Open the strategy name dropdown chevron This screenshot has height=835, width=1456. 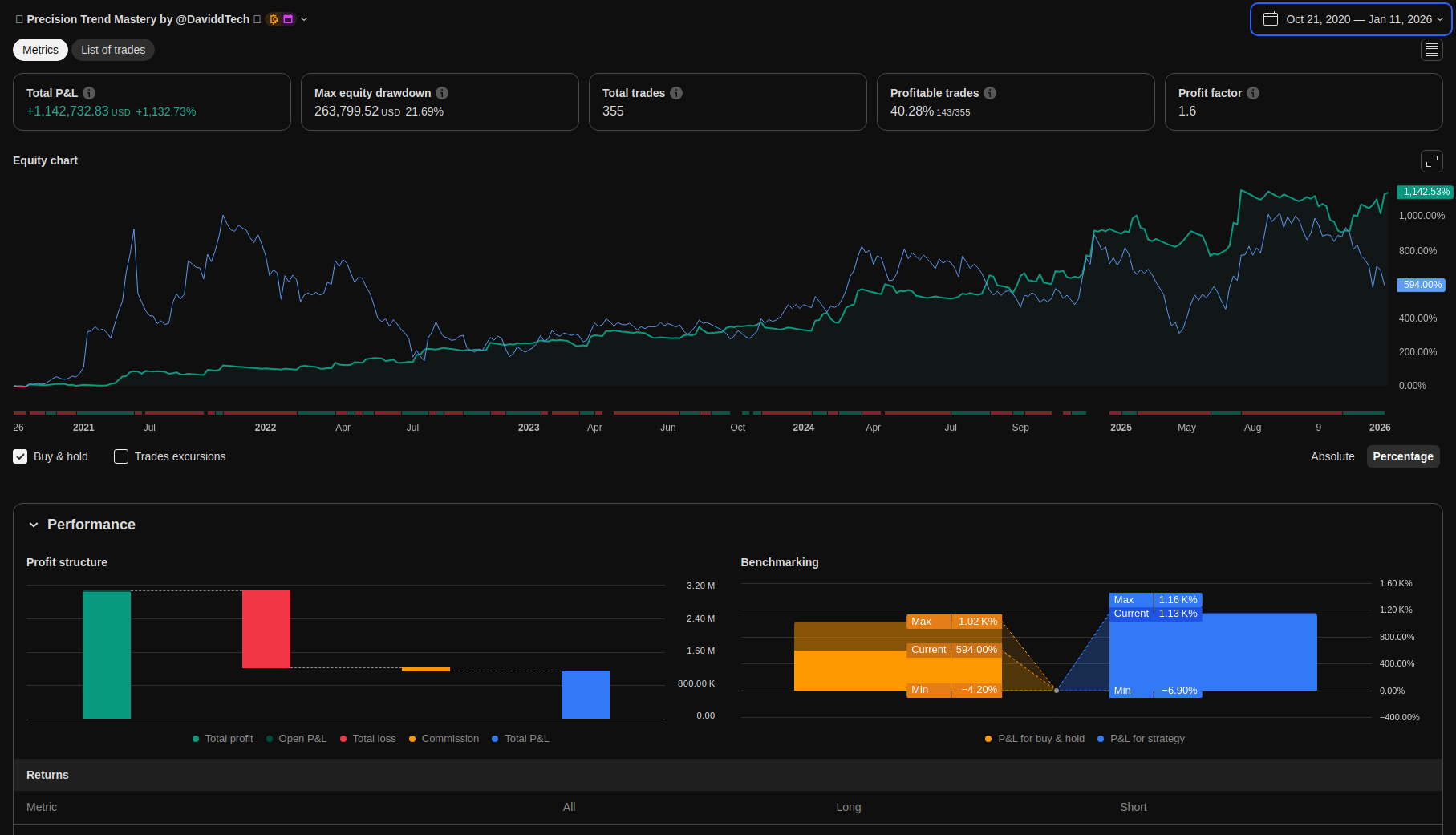point(304,19)
